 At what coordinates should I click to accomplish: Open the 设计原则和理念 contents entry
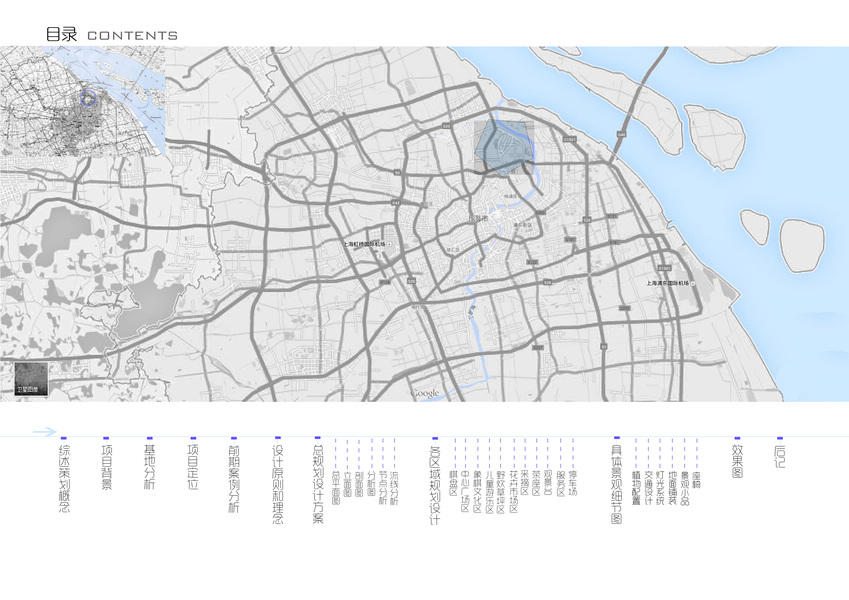278,484
